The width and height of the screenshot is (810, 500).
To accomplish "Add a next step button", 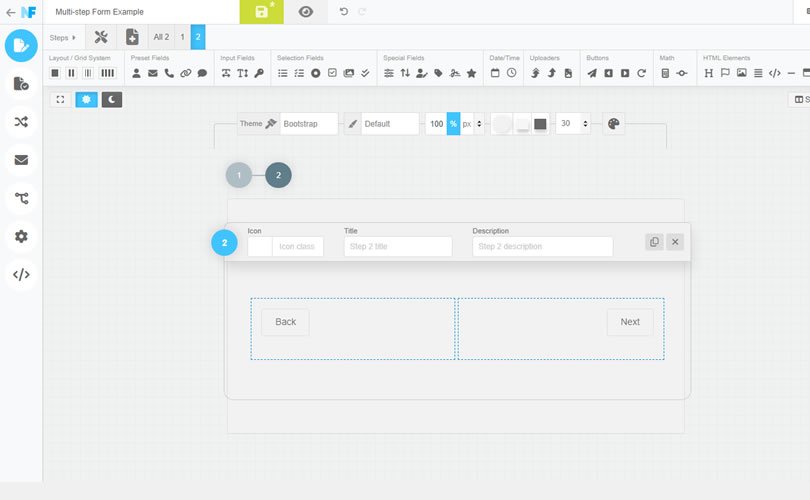I will pyautogui.click(x=625, y=73).
